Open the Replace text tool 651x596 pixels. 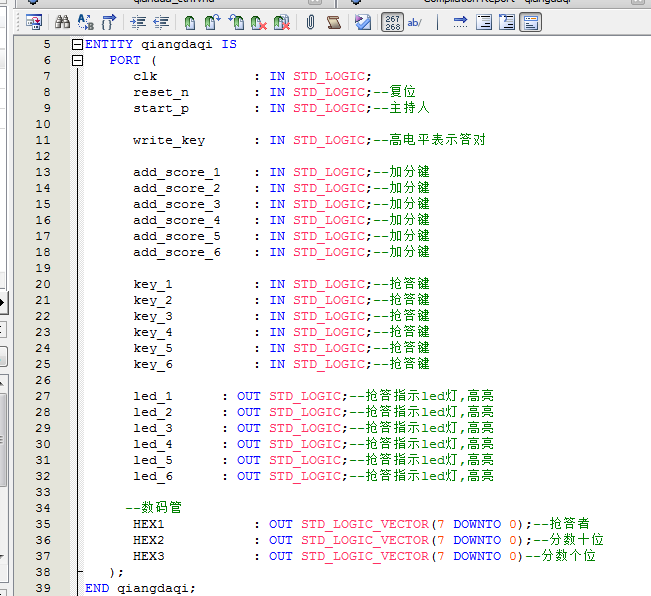point(85,22)
